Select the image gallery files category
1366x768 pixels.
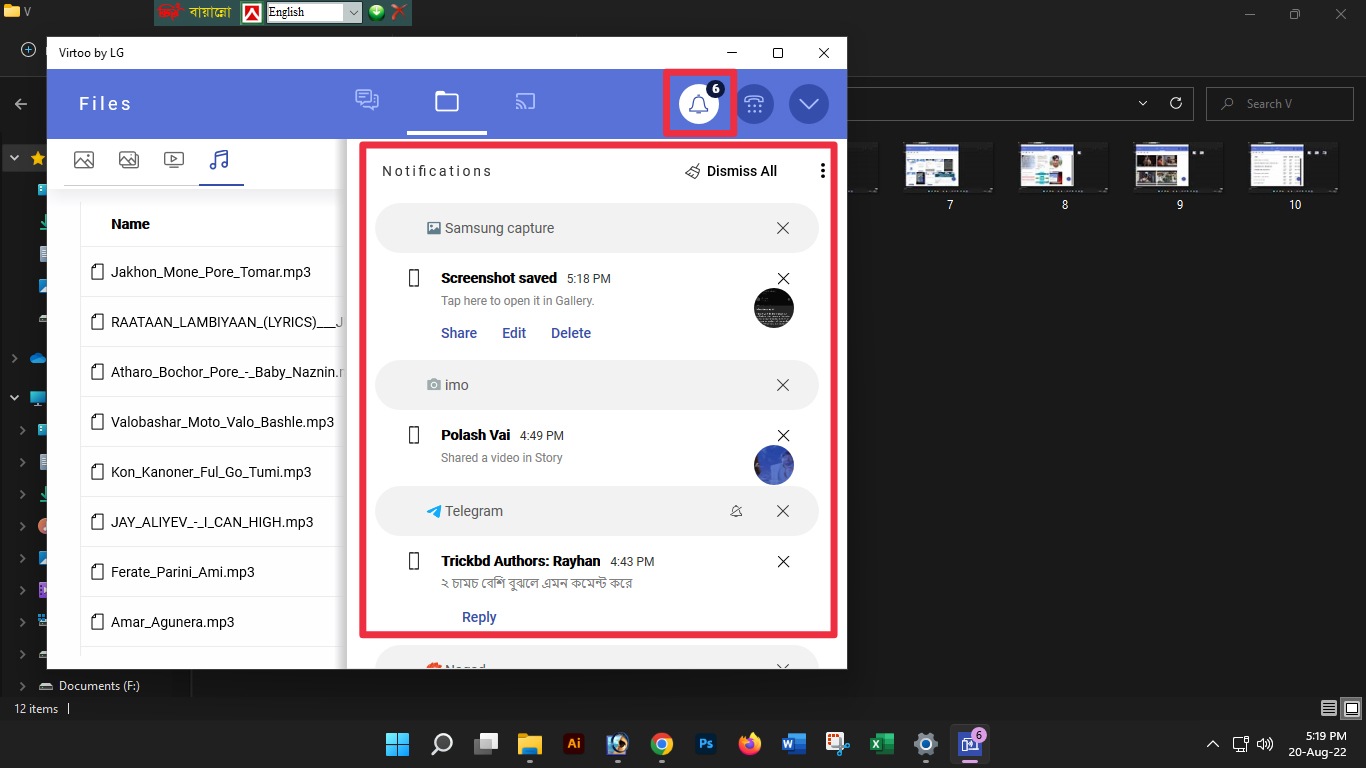pos(128,160)
